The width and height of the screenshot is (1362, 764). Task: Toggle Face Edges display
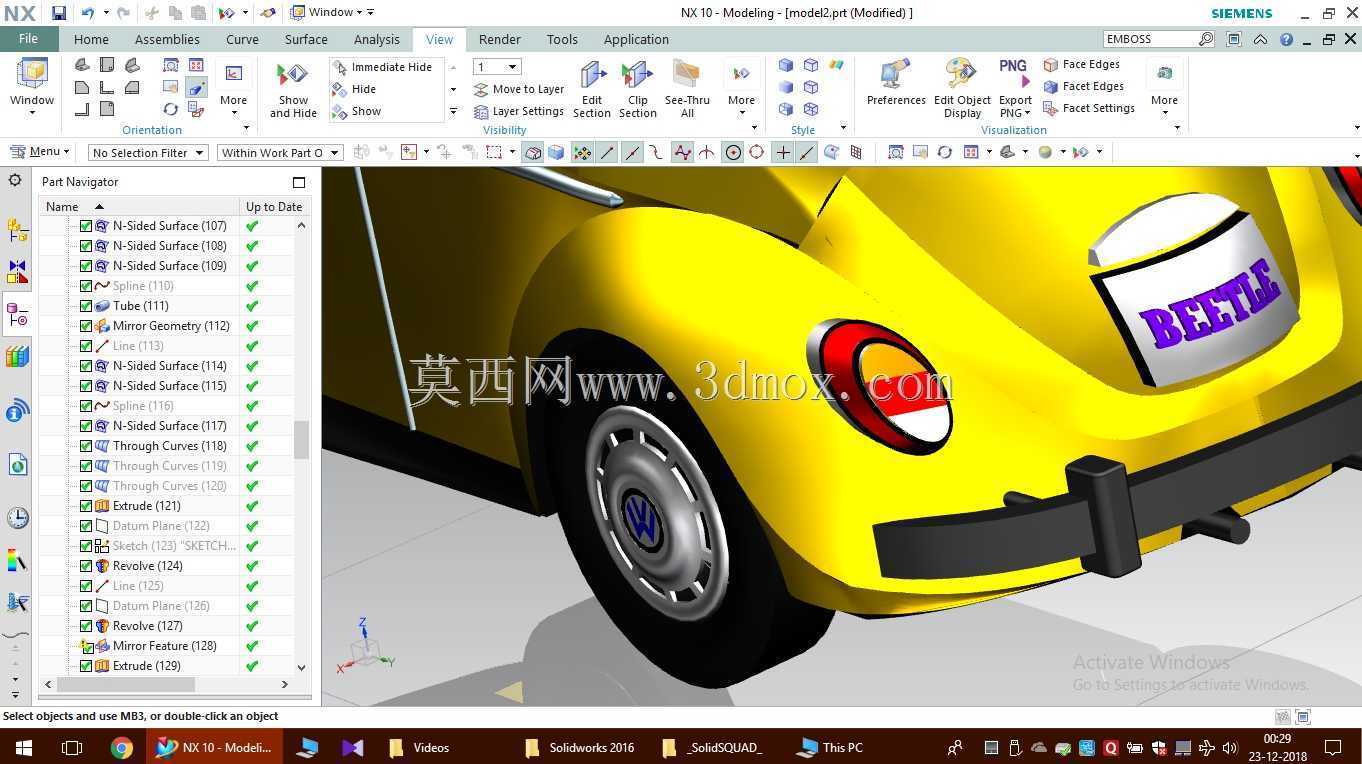click(1081, 64)
